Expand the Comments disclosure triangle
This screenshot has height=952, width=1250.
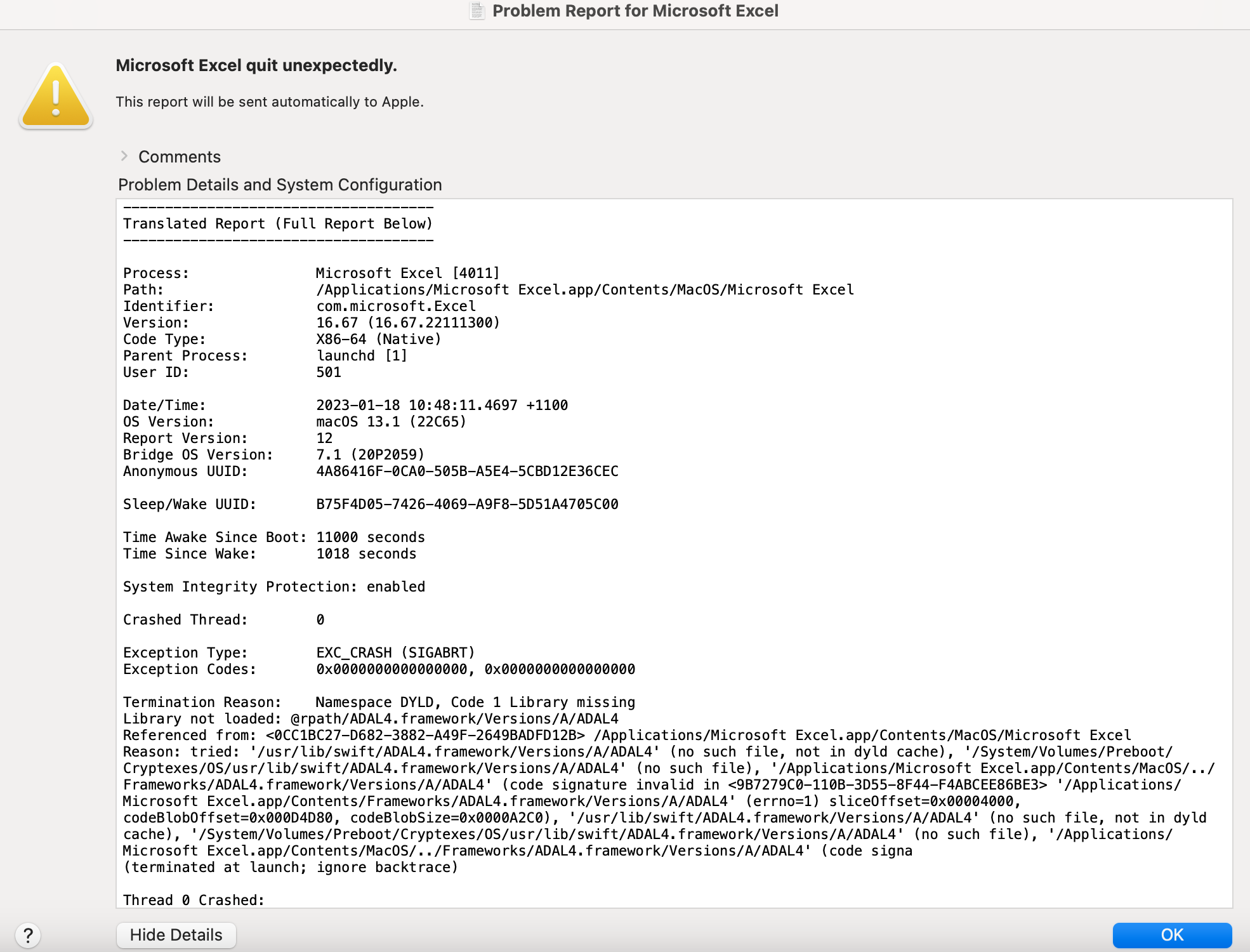click(124, 156)
